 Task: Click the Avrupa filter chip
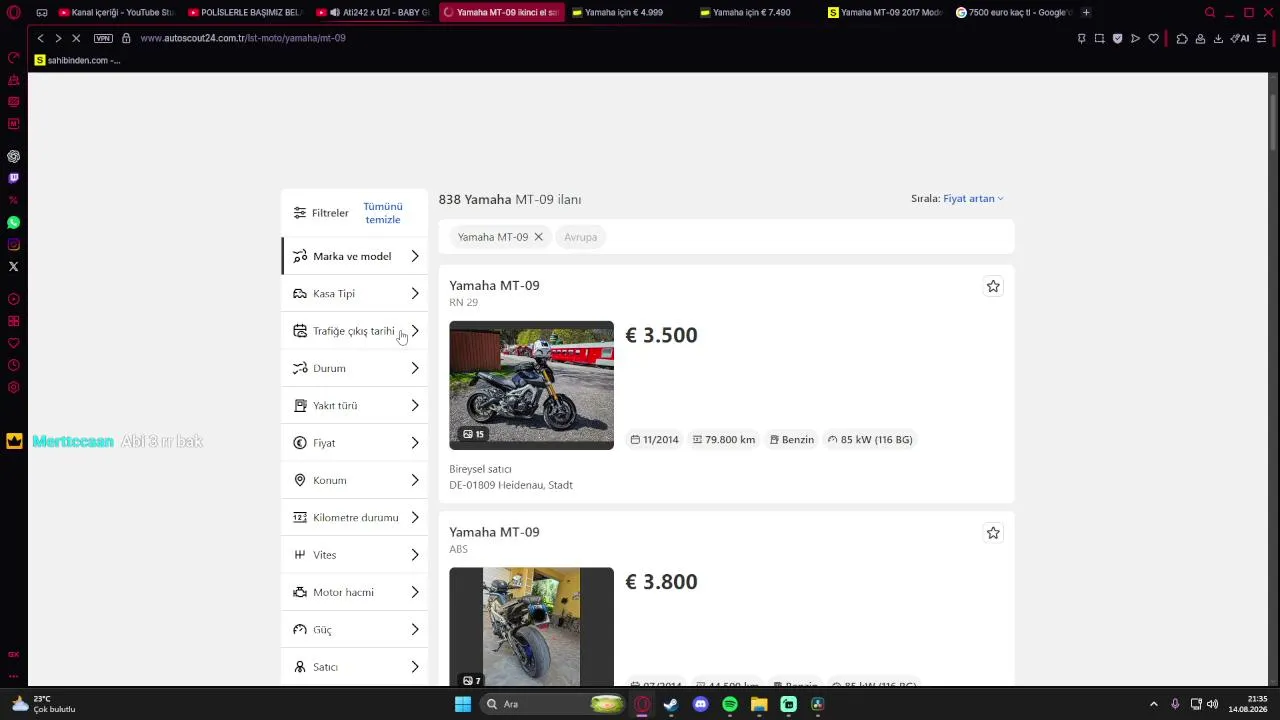[580, 237]
